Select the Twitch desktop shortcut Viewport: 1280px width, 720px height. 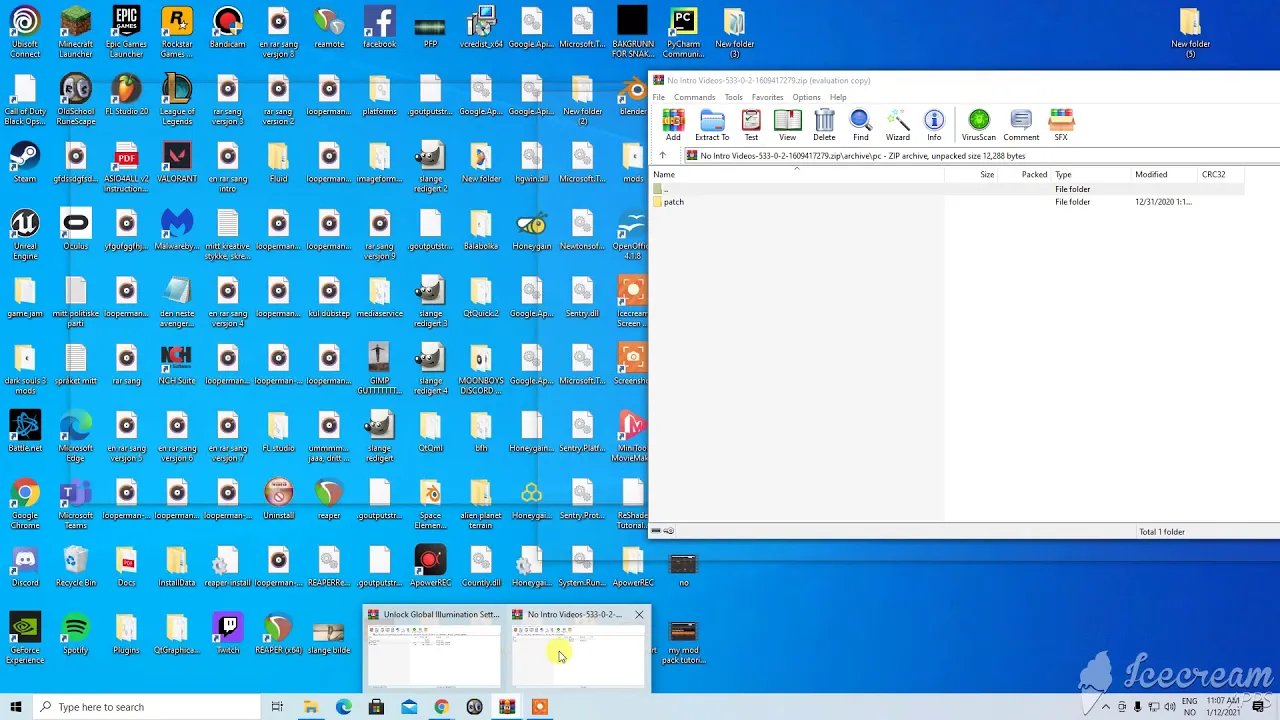click(228, 634)
